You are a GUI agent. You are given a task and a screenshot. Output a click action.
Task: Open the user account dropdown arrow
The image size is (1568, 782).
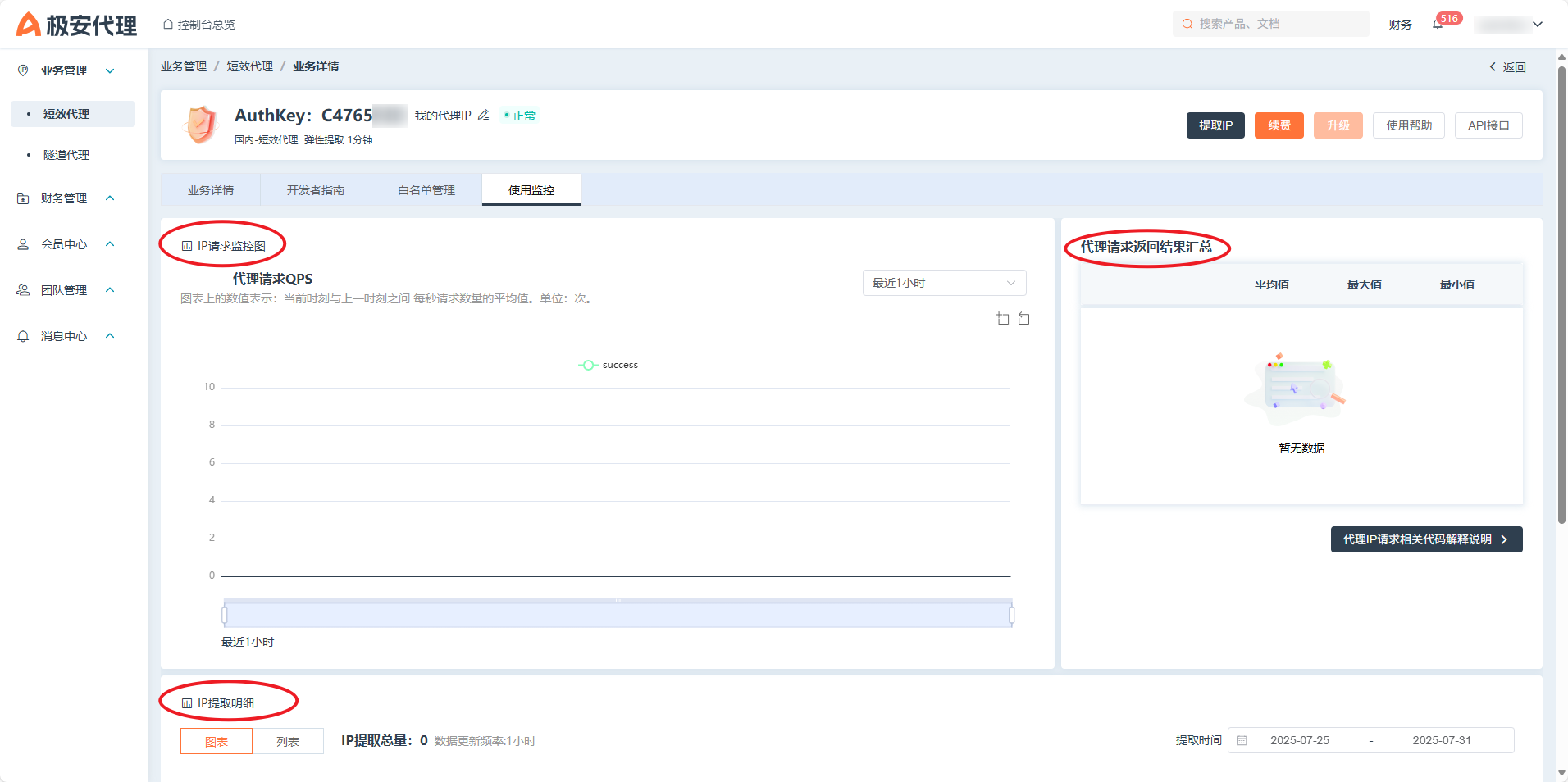point(1538,25)
